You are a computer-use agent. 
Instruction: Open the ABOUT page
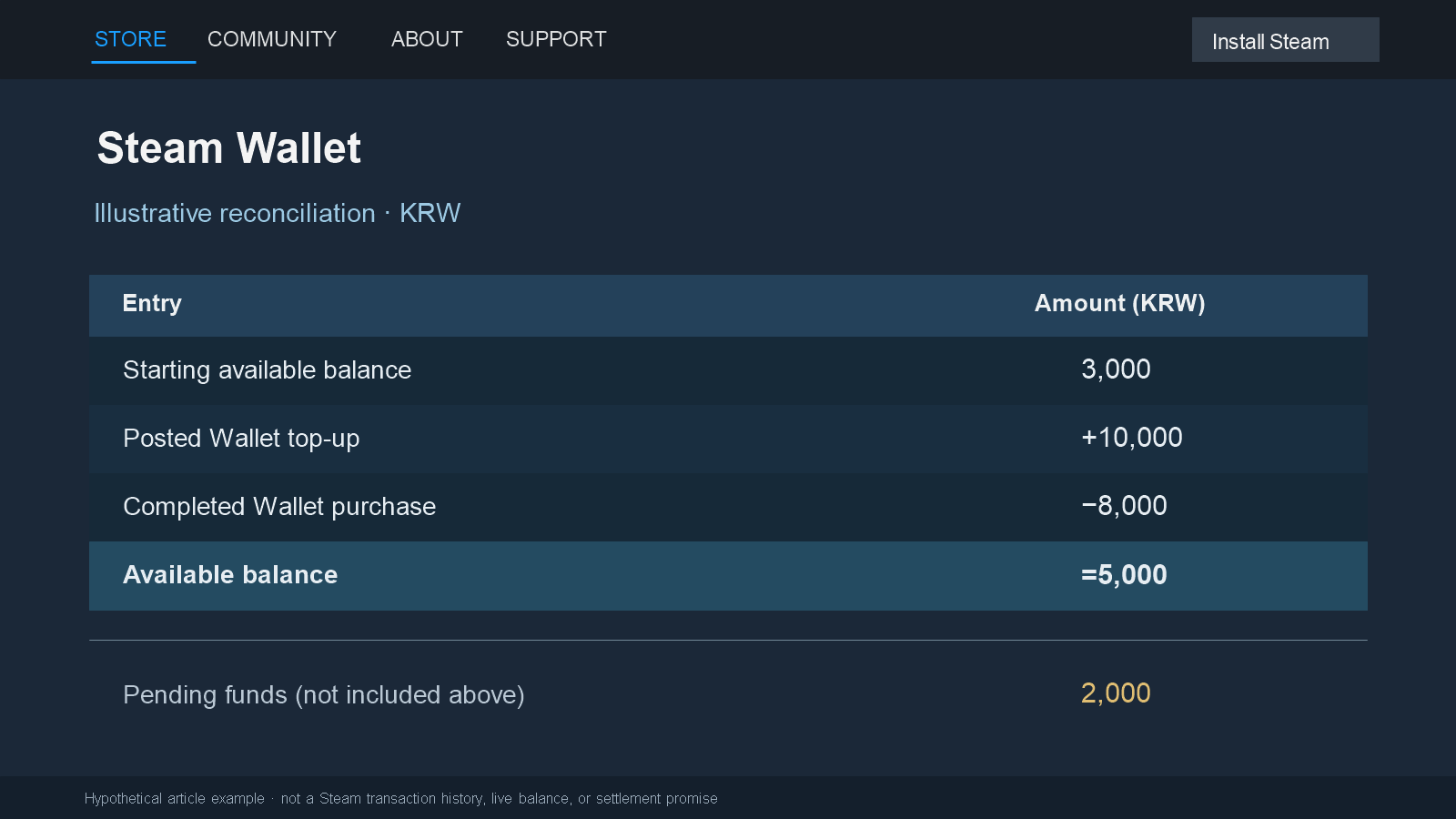pyautogui.click(x=427, y=39)
